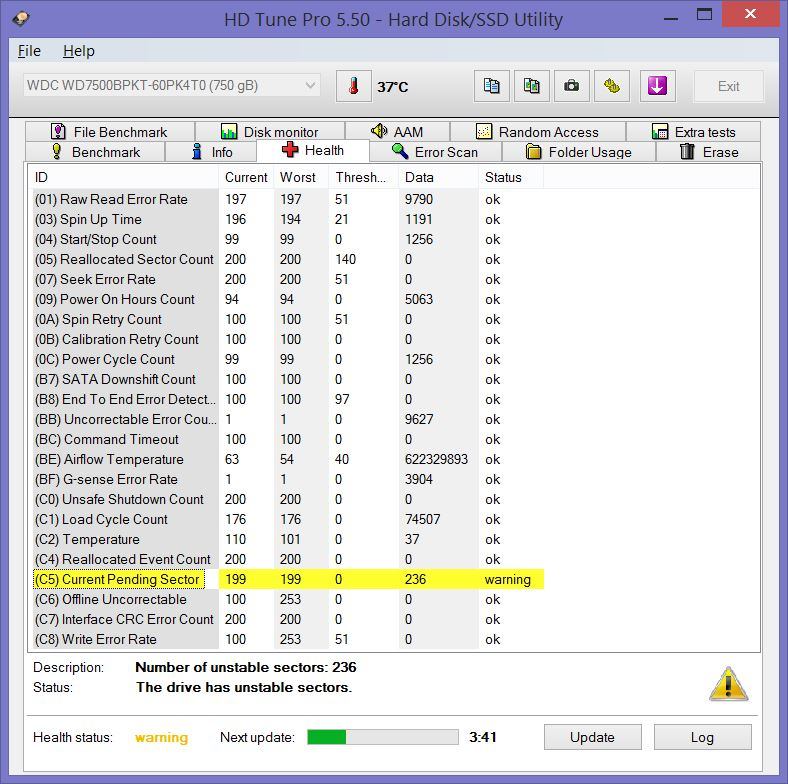The height and width of the screenshot is (784, 788).
Task: Click the 74507 Load Cycle data value
Action: [x=423, y=519]
